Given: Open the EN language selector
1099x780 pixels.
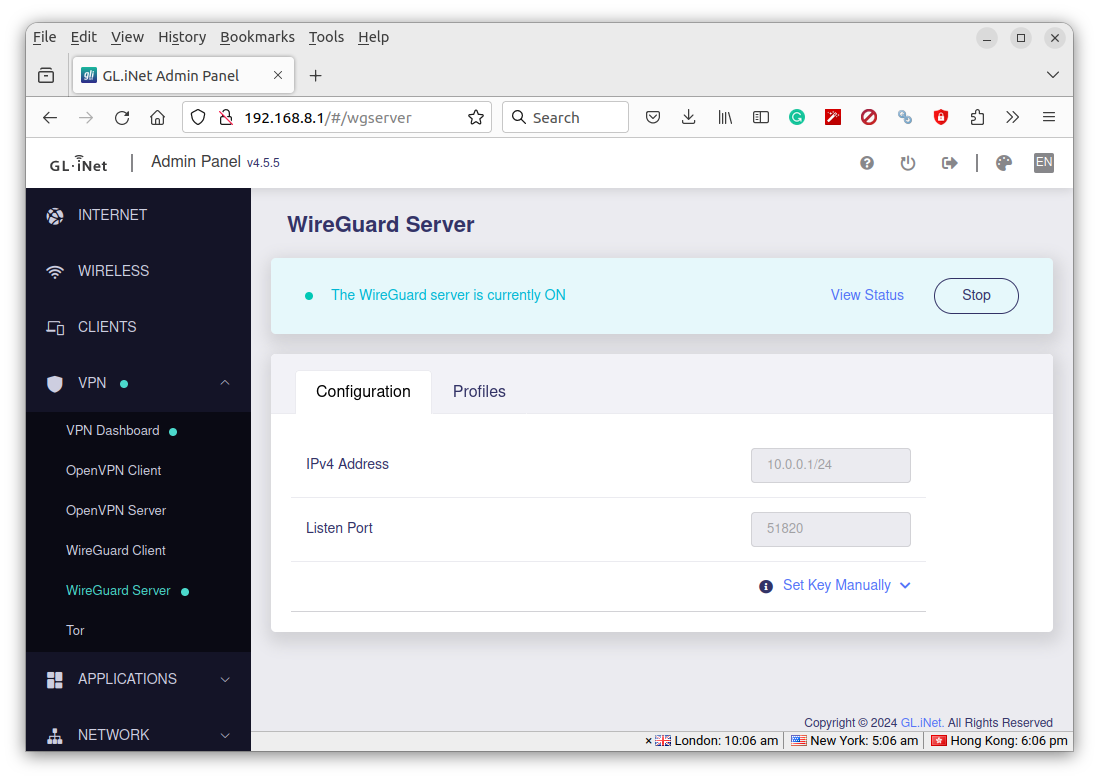Looking at the screenshot, I should pos(1044,163).
